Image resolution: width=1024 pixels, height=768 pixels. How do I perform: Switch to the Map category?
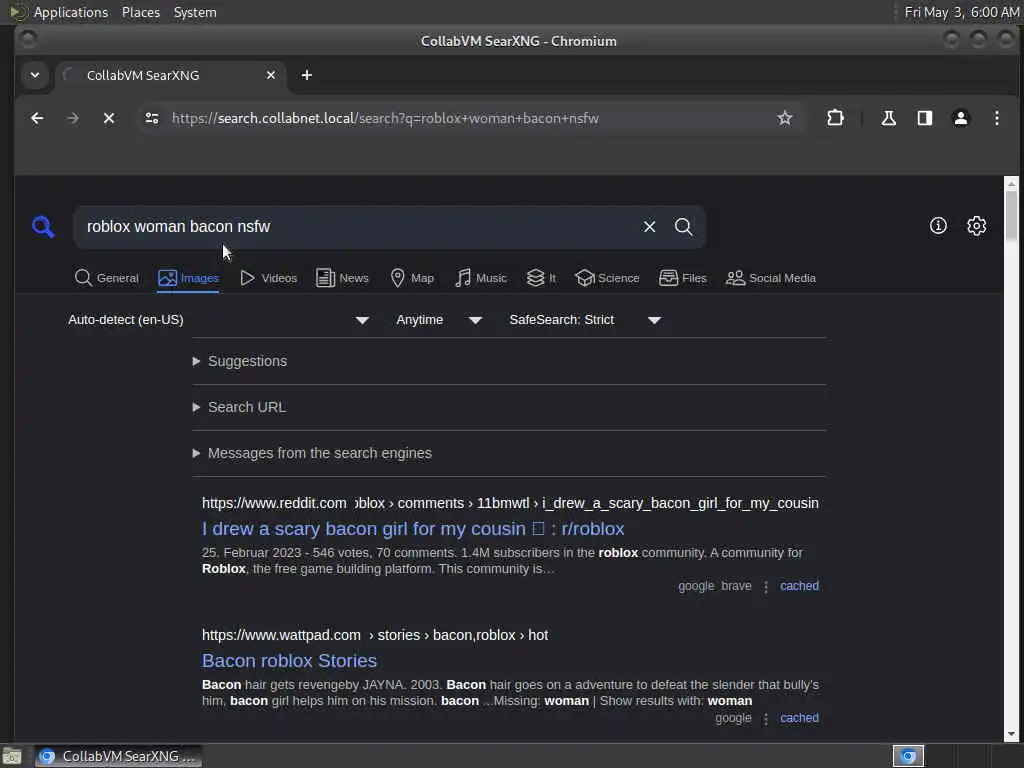click(412, 278)
